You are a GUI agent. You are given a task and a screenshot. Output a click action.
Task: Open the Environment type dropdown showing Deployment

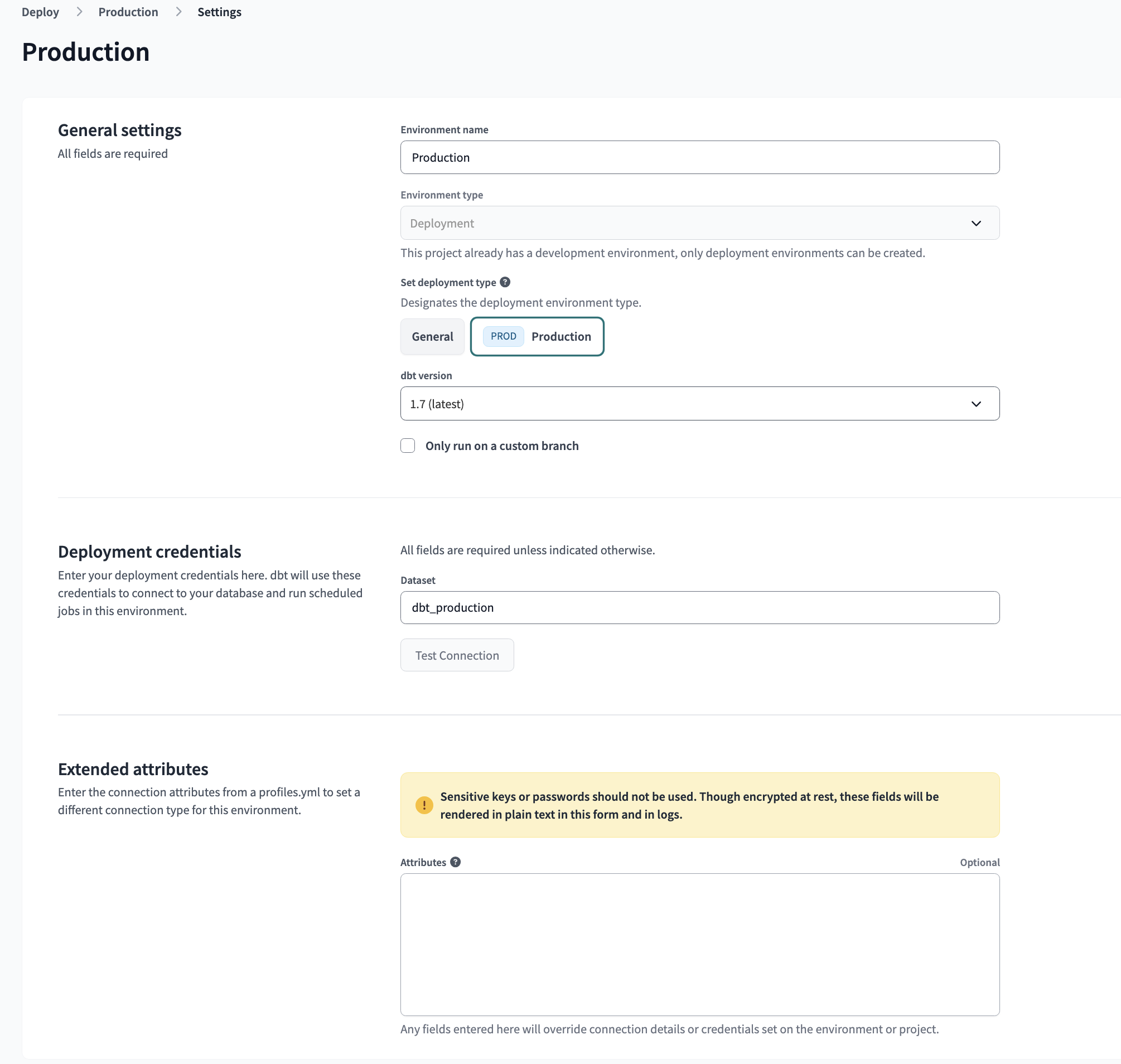699,223
